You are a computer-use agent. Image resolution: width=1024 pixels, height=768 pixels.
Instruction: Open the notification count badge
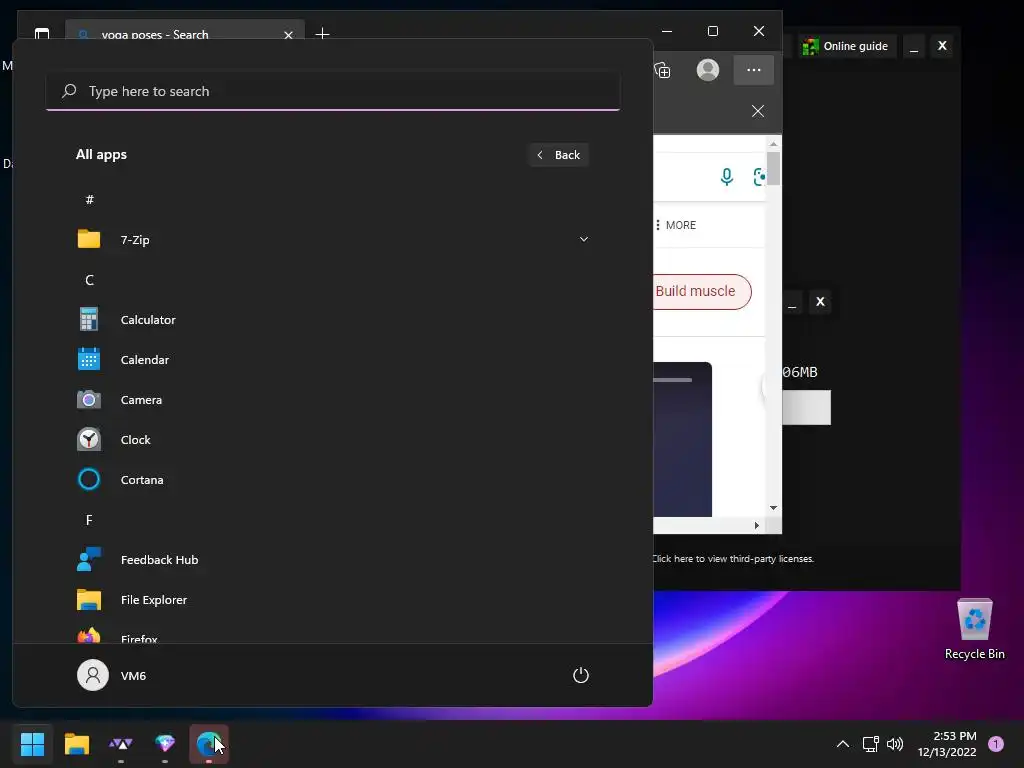996,744
